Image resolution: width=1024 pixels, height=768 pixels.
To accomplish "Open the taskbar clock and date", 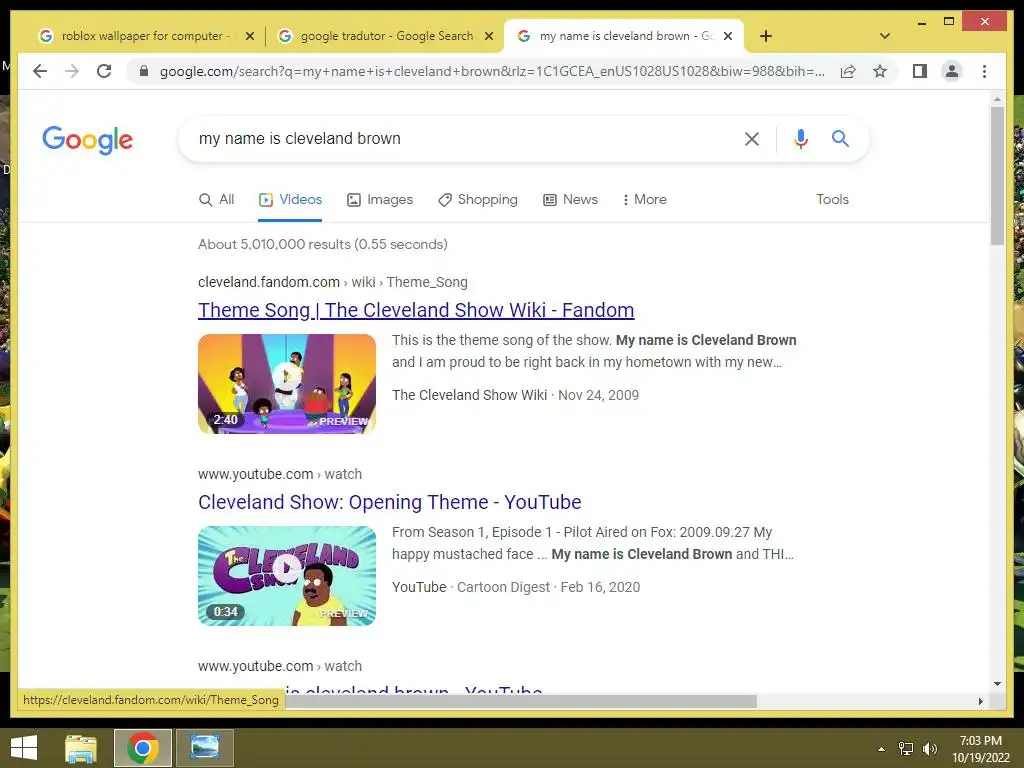I will click(980, 749).
